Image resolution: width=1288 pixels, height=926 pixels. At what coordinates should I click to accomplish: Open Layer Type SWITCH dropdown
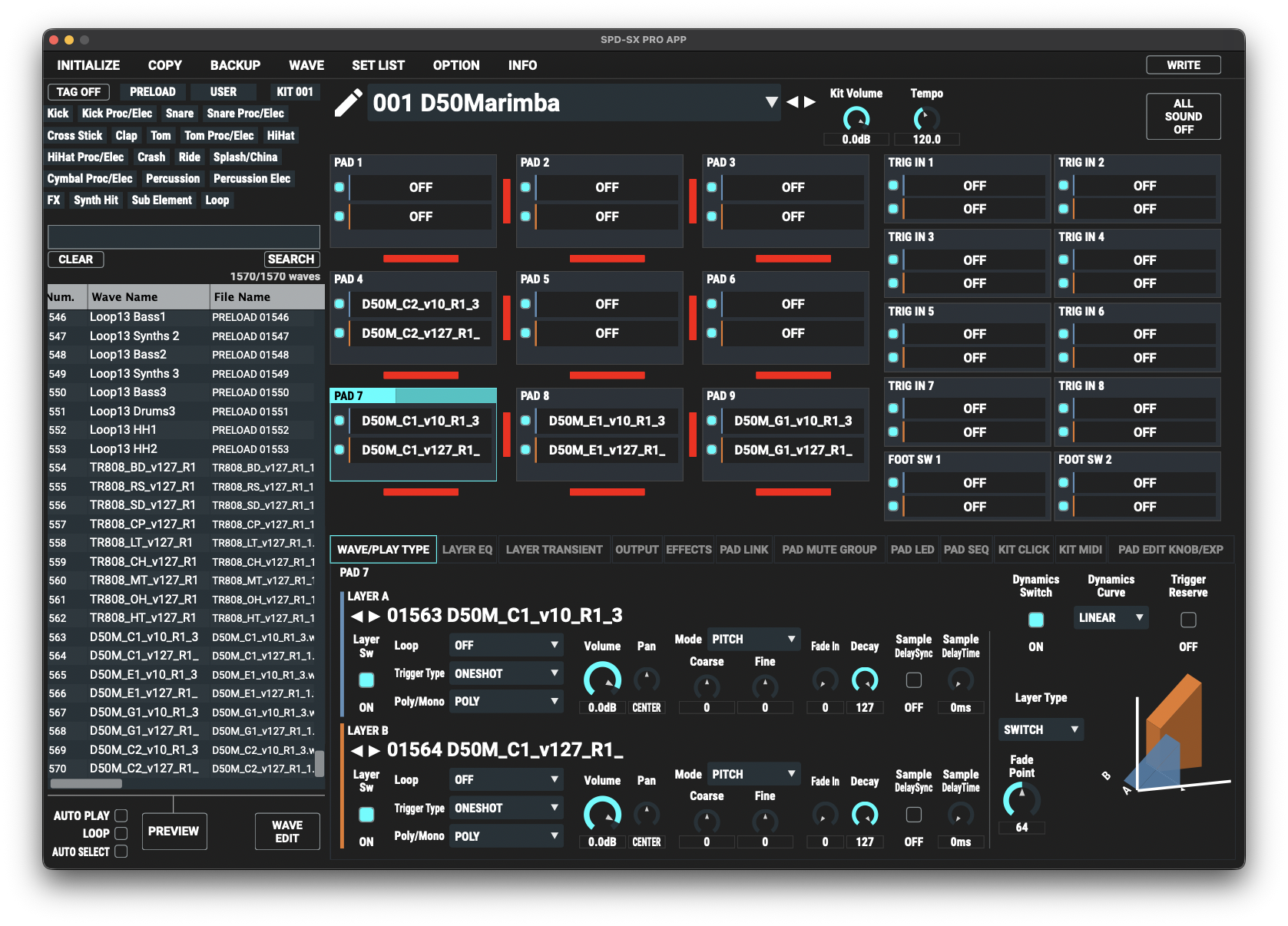[x=1041, y=729]
